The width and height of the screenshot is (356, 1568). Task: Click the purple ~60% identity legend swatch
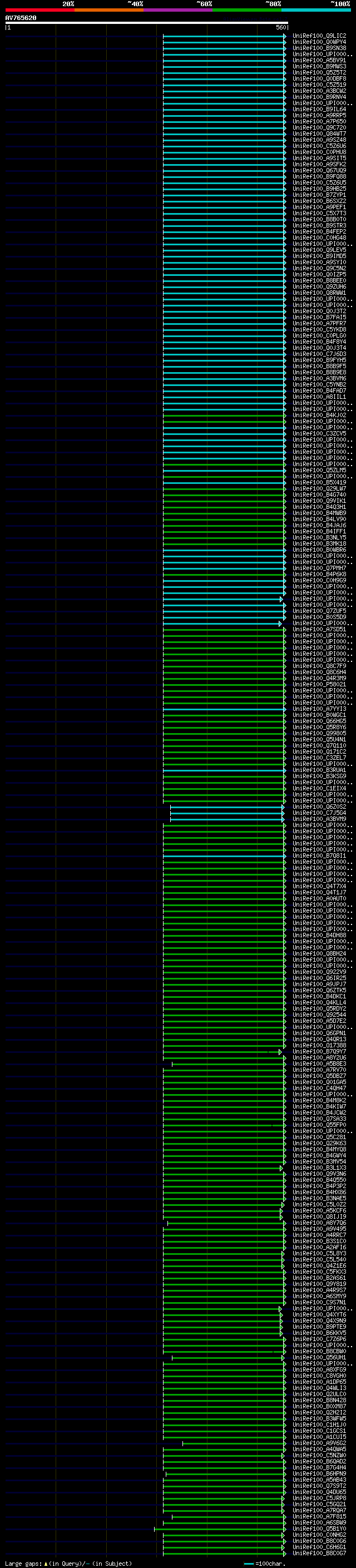pos(179,10)
